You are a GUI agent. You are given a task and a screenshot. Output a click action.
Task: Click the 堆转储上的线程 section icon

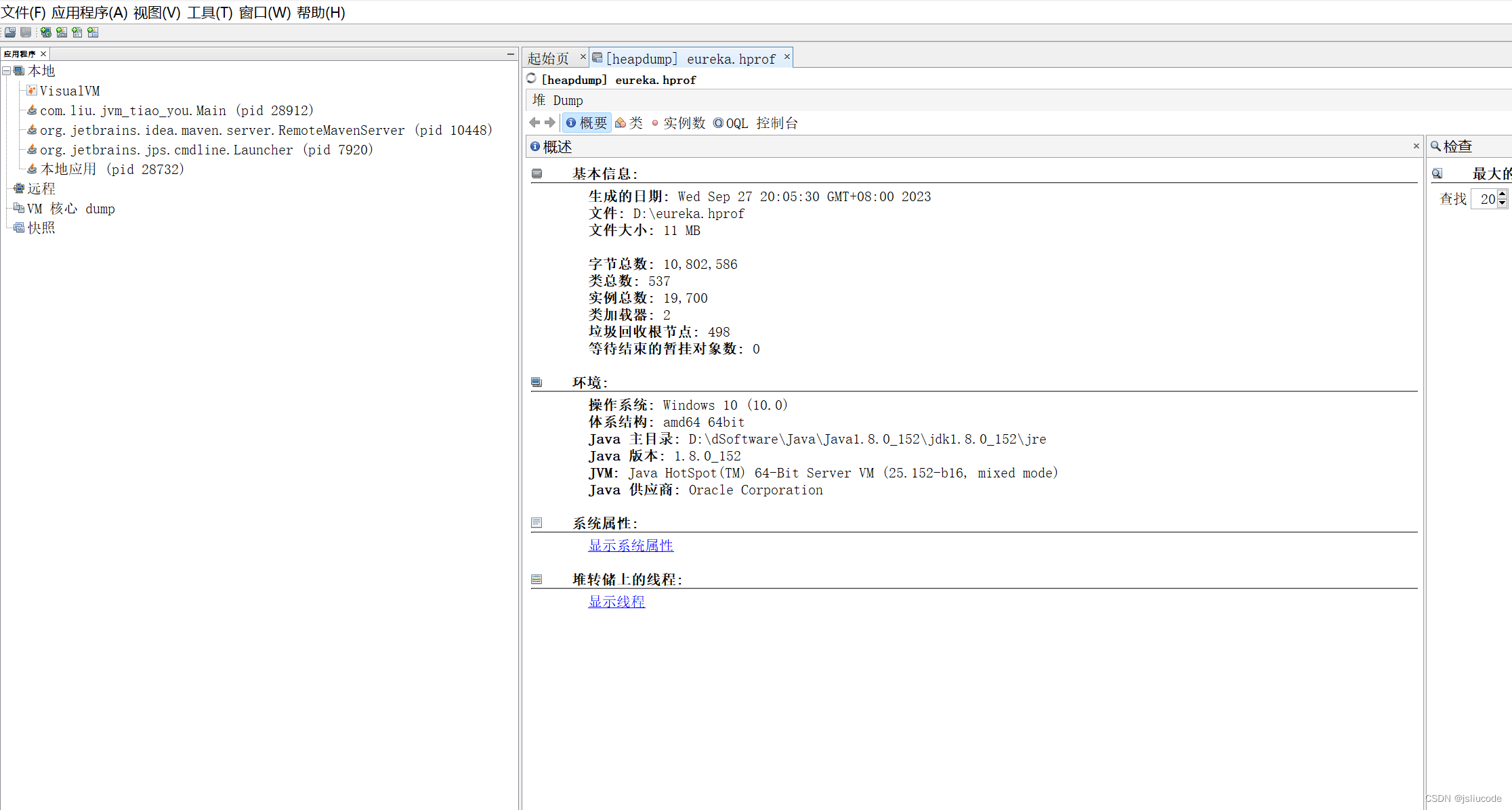coord(537,579)
